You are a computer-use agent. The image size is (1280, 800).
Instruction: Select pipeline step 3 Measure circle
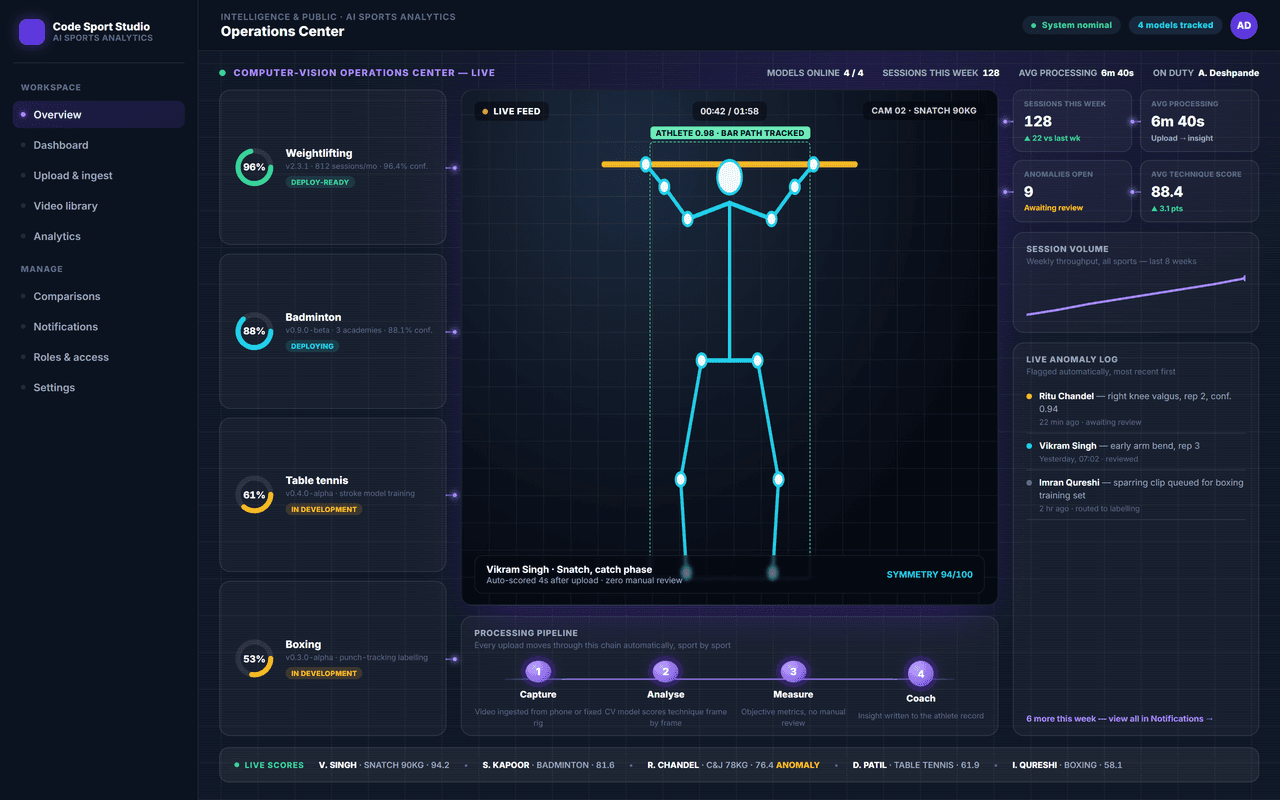click(793, 672)
